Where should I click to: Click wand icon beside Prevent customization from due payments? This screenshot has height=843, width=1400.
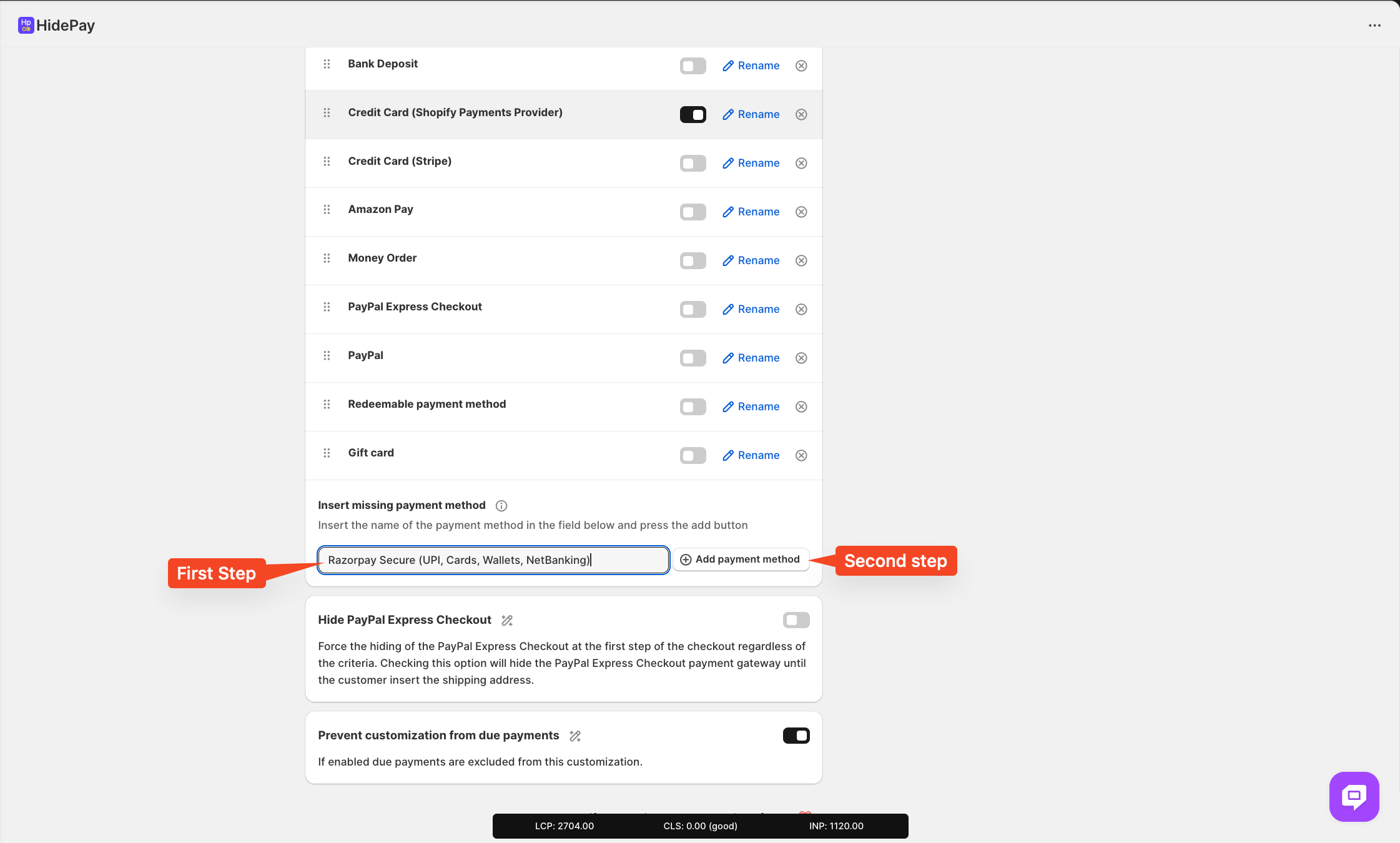coord(575,736)
